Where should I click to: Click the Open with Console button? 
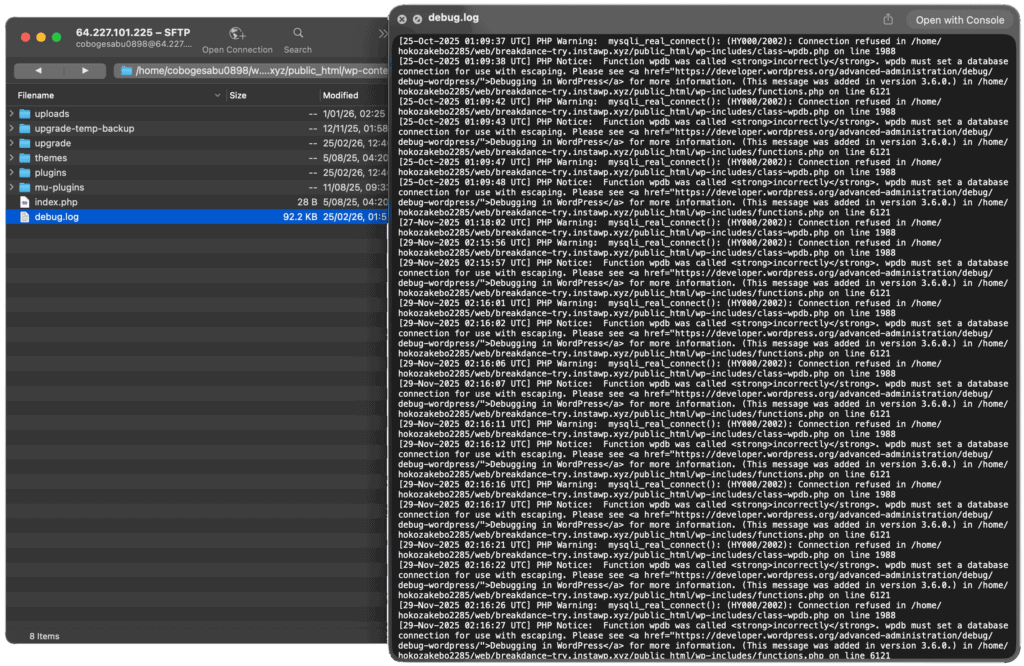[x=959, y=20]
